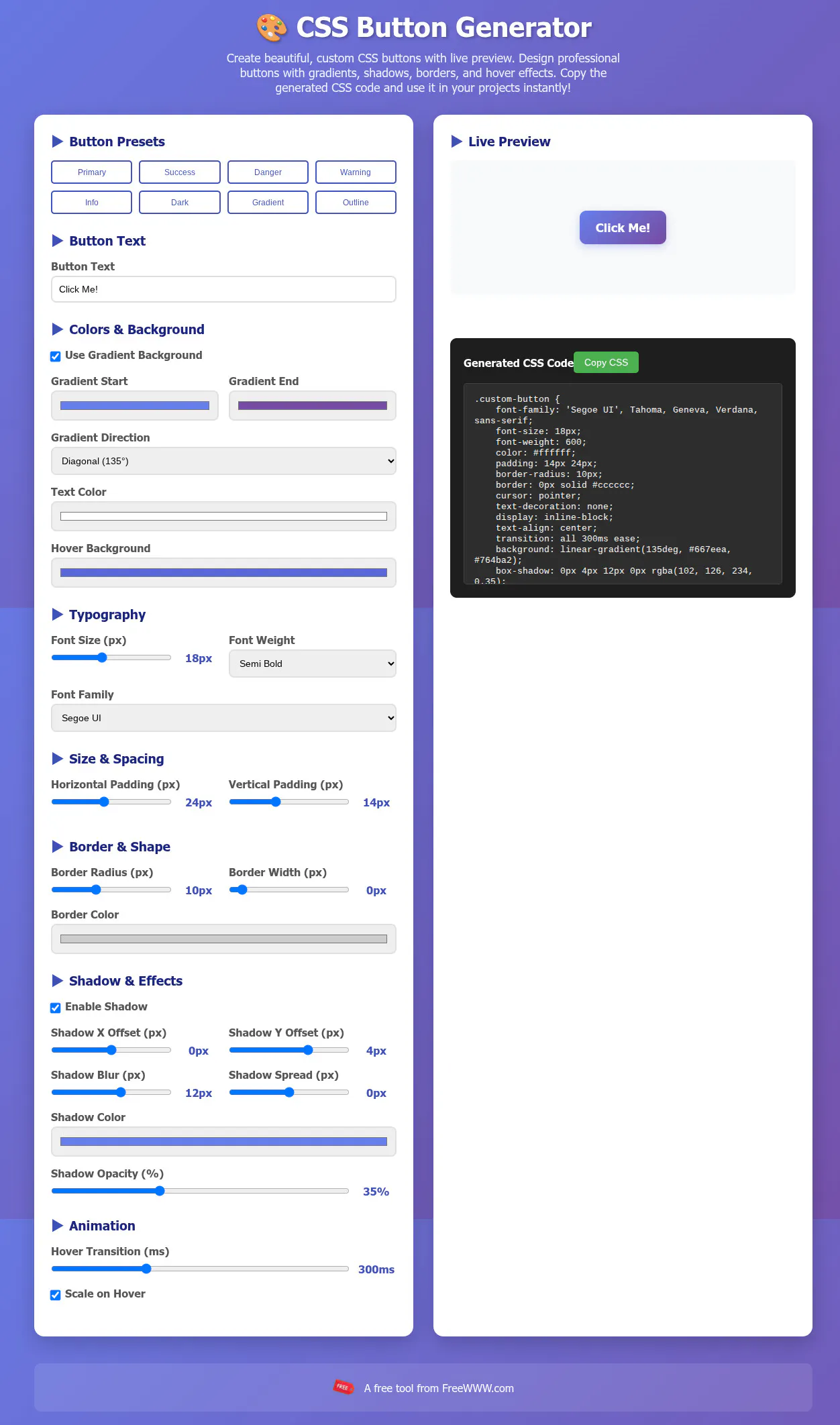Apply the Info preset
The image size is (840, 1425).
coord(92,202)
